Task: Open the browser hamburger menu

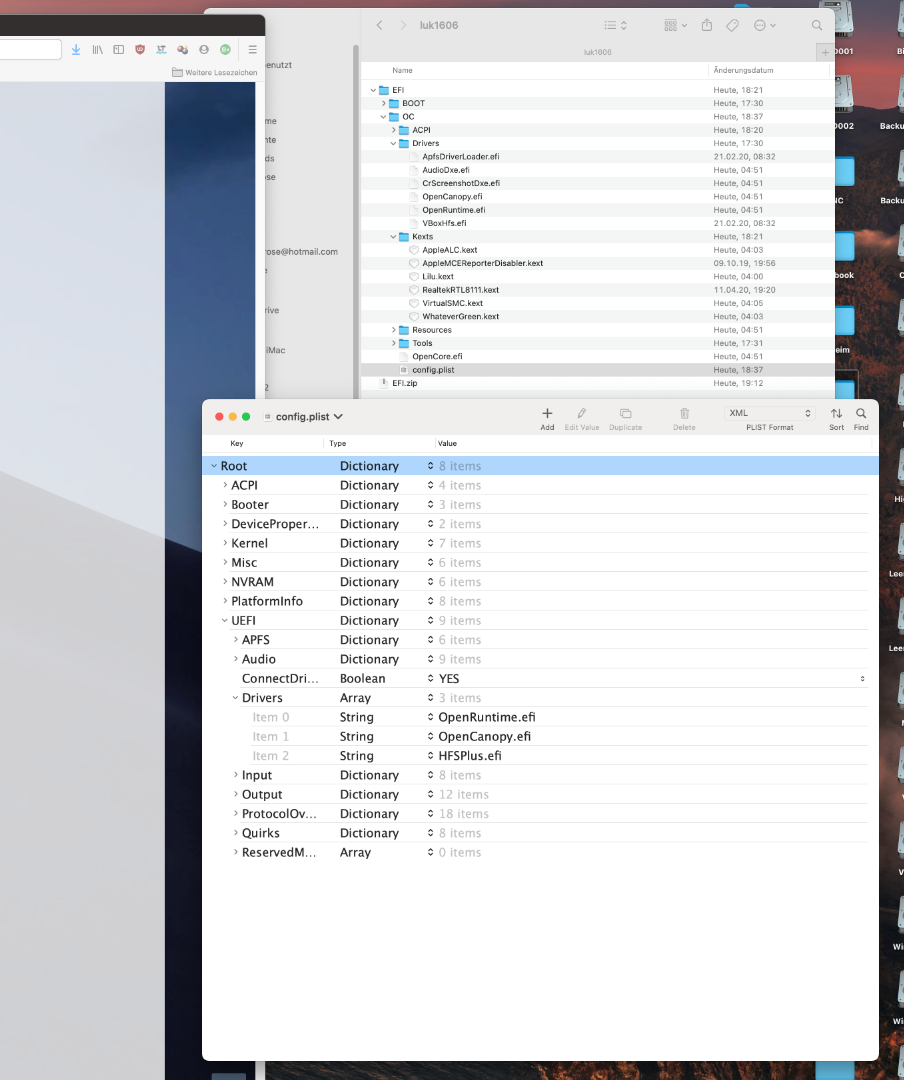Action: 252,50
